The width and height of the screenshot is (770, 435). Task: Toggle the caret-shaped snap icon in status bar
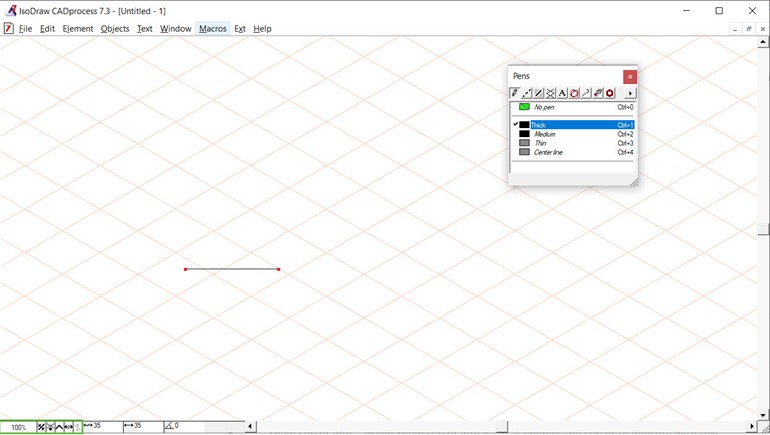[x=59, y=427]
